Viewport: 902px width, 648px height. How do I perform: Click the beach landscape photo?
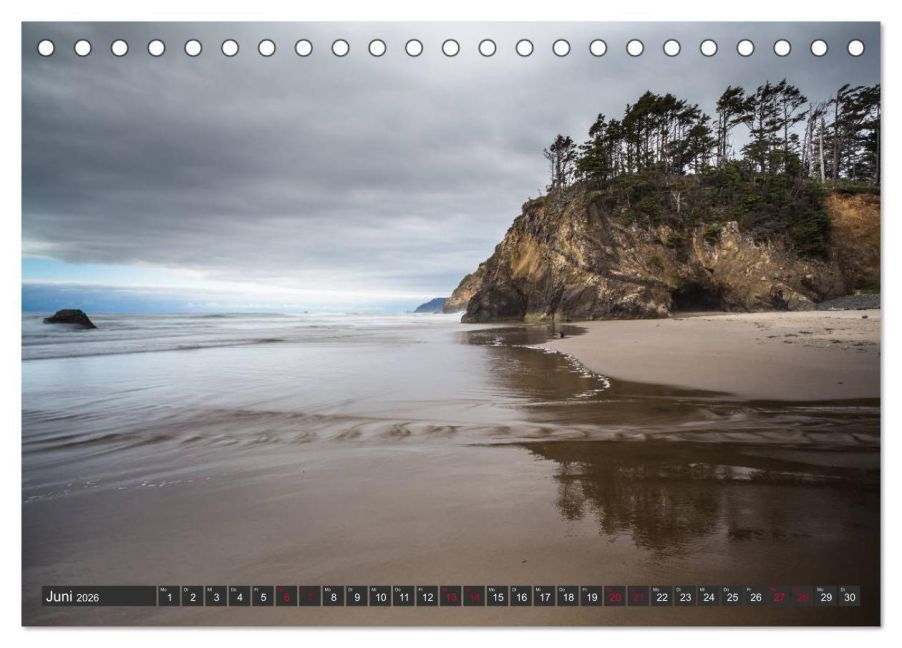tap(451, 323)
